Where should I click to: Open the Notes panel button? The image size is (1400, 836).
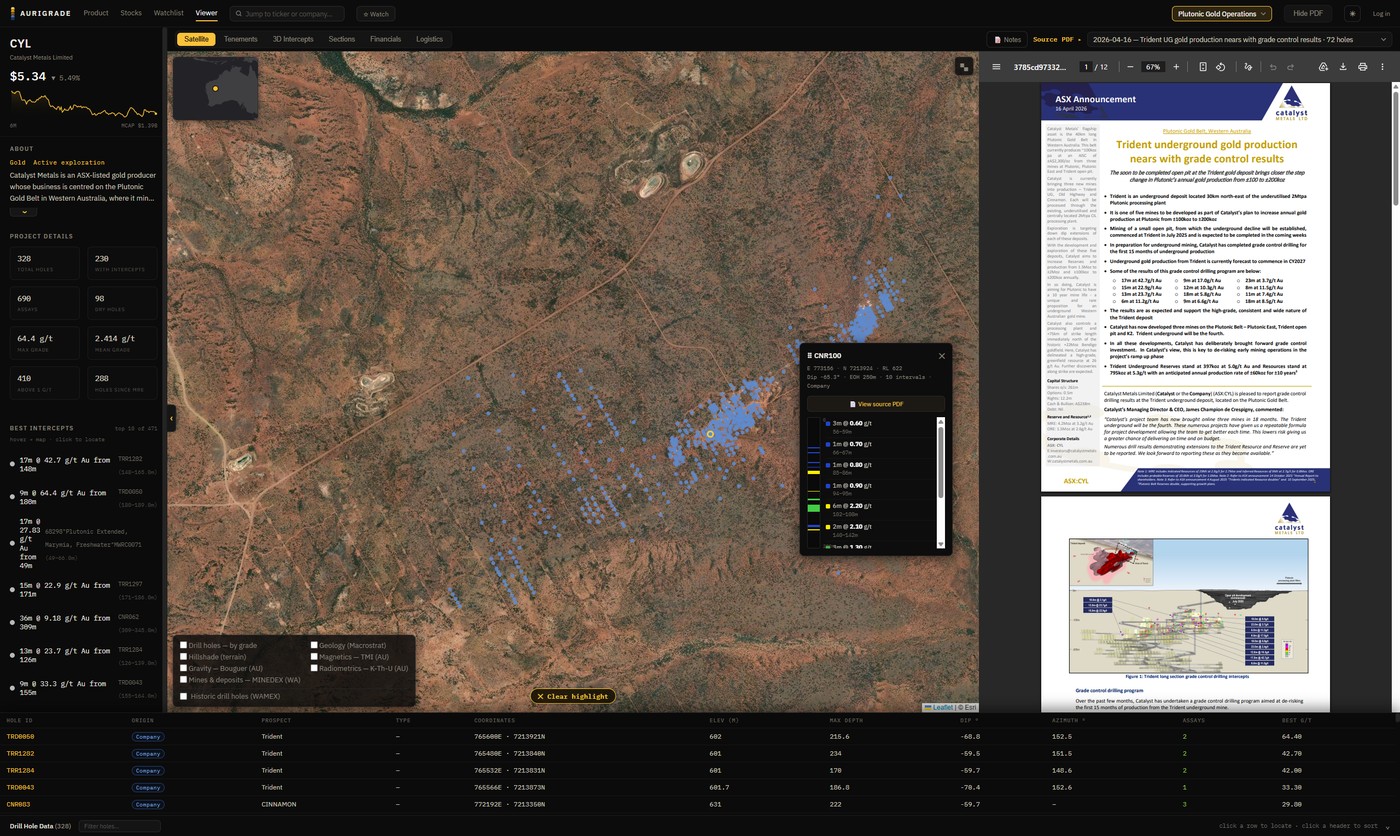(x=1007, y=40)
